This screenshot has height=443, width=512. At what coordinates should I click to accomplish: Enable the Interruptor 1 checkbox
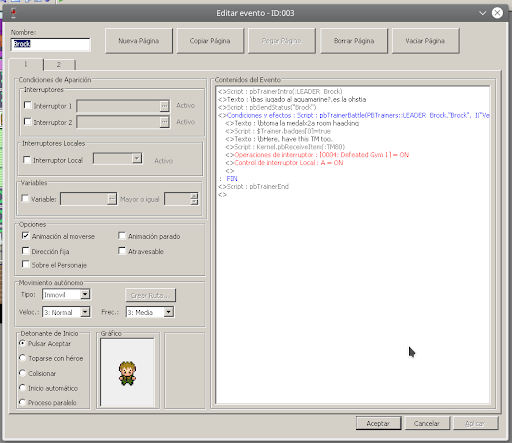pyautogui.click(x=28, y=105)
